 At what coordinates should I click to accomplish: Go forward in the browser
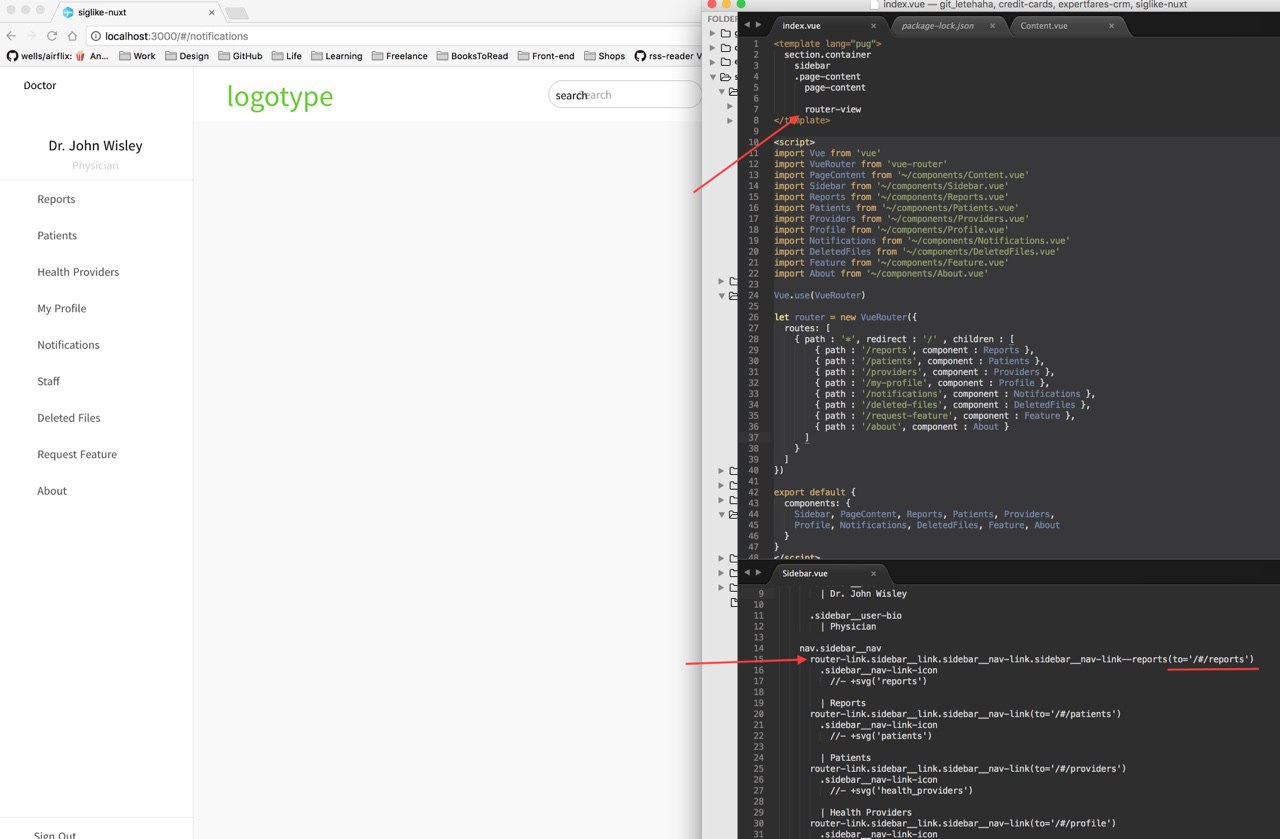(32, 36)
